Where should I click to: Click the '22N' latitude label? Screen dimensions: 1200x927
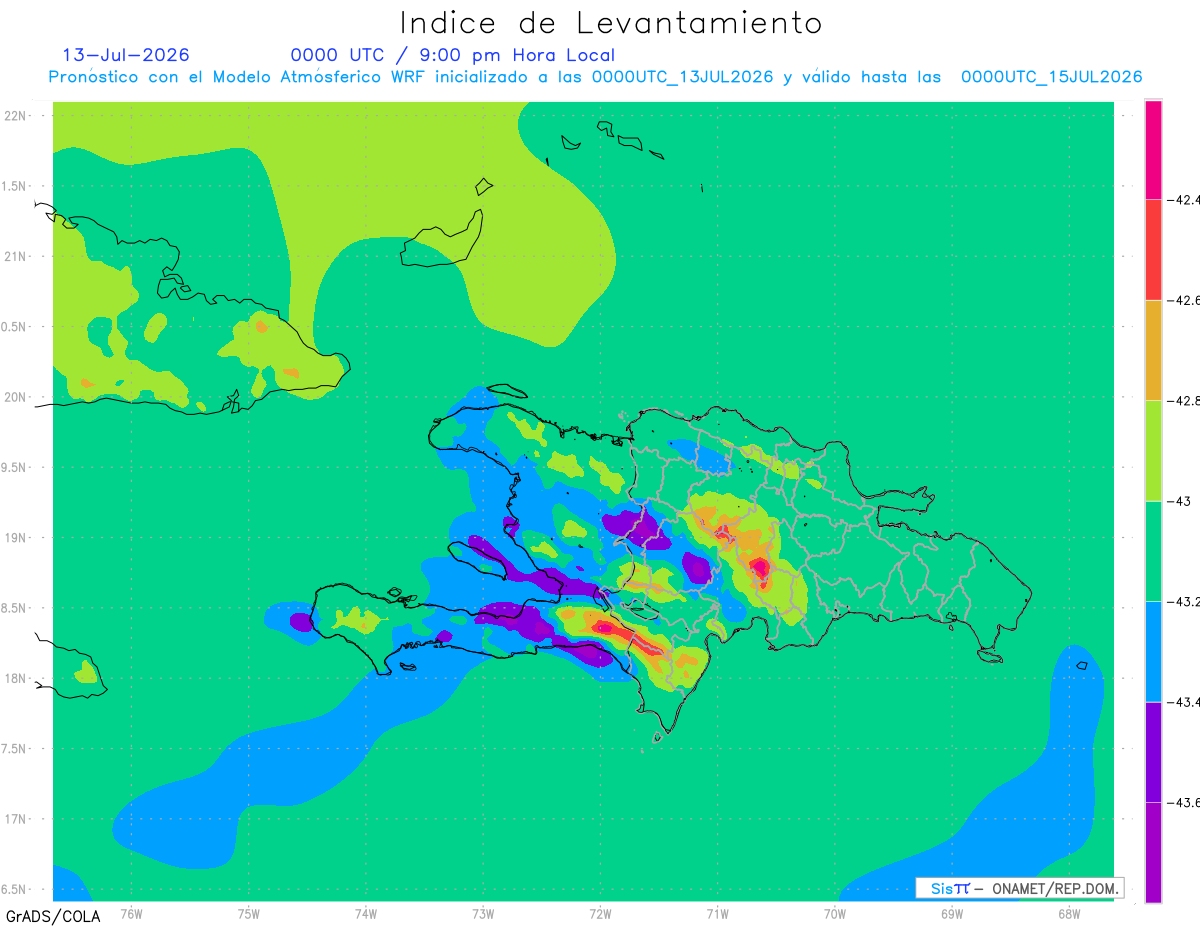point(15,115)
